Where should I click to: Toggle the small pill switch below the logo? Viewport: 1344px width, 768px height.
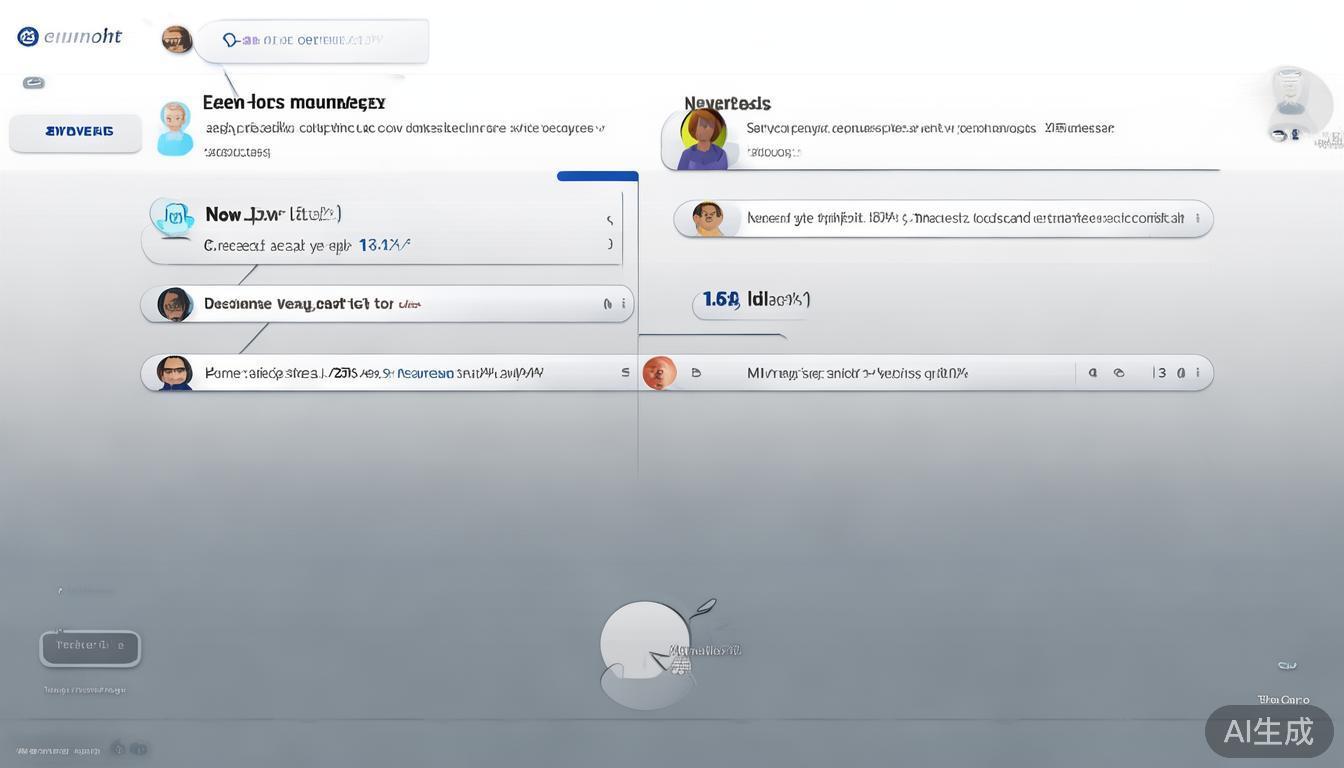point(34,83)
